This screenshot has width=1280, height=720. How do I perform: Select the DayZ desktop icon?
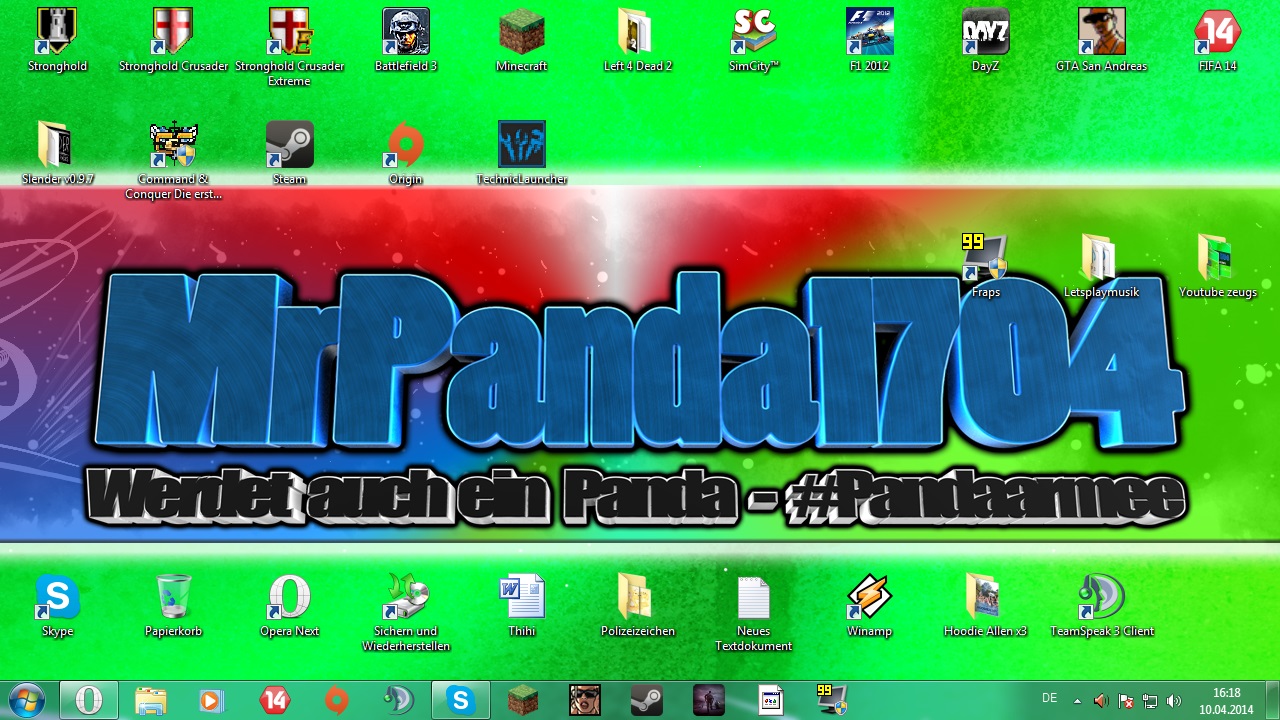tap(985, 34)
